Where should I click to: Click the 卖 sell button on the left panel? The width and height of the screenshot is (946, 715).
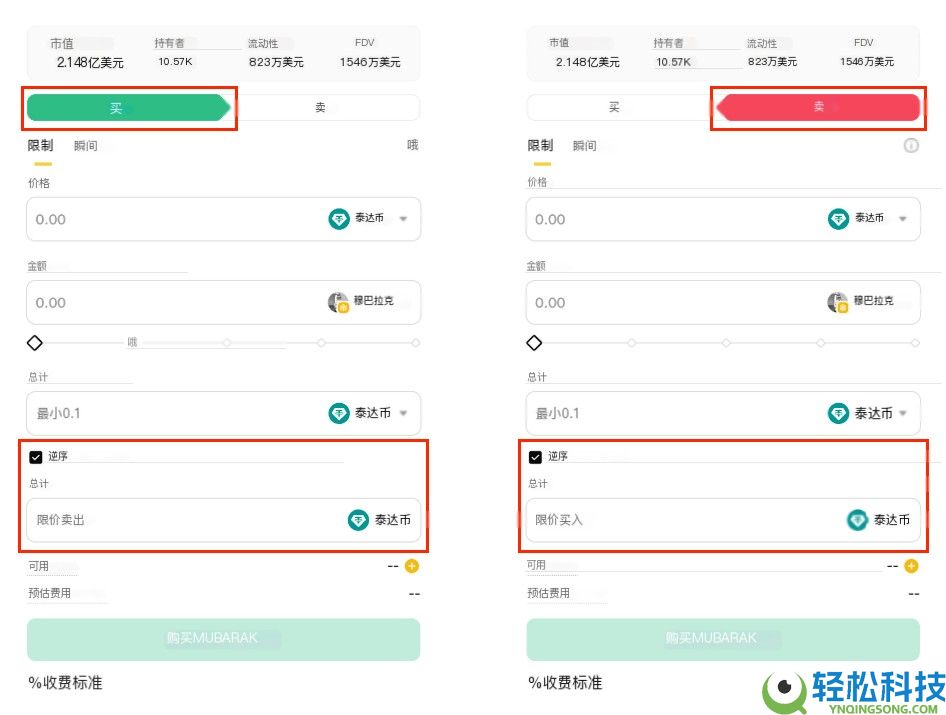click(x=320, y=106)
